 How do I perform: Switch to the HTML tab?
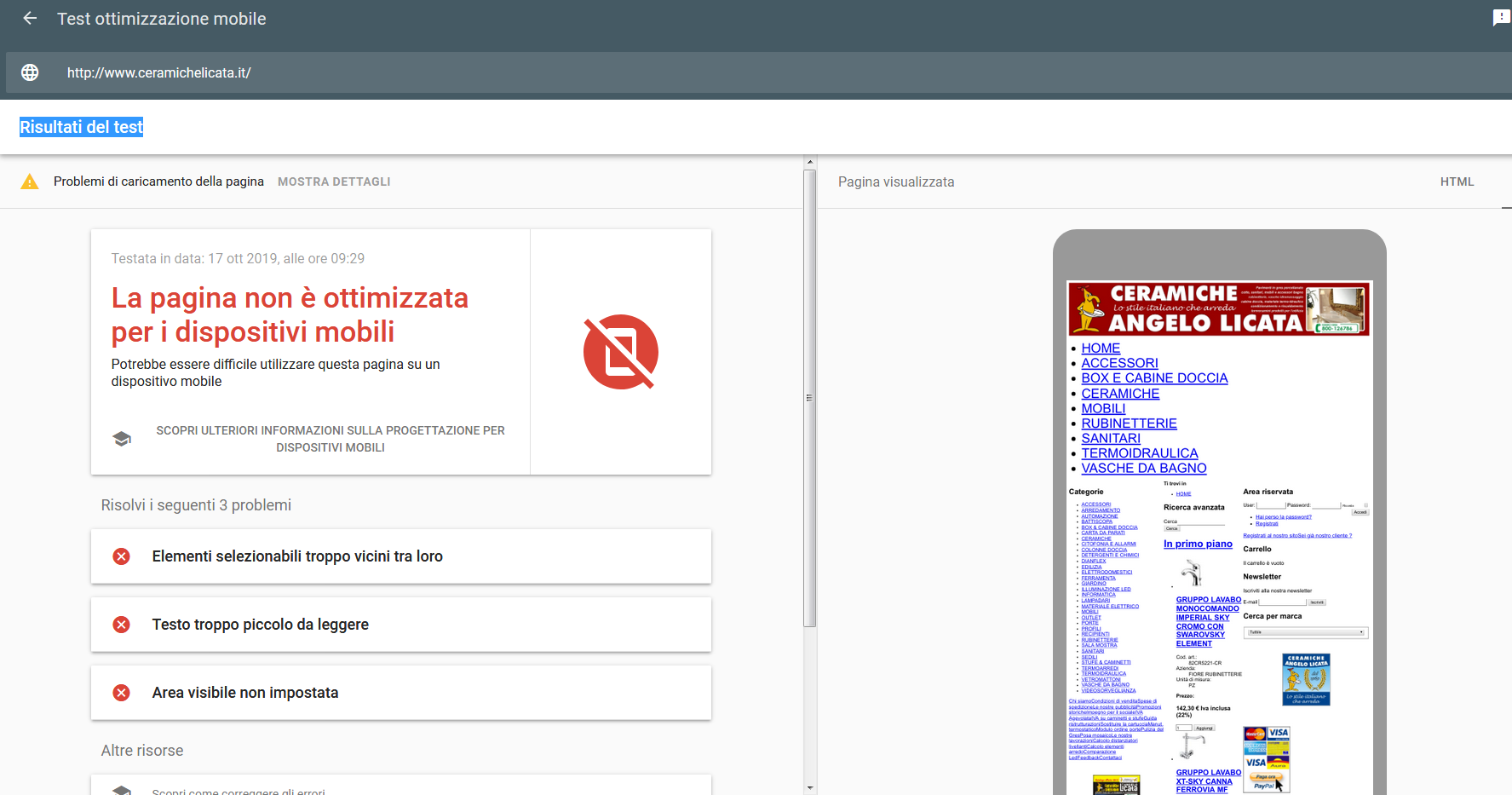(1457, 181)
